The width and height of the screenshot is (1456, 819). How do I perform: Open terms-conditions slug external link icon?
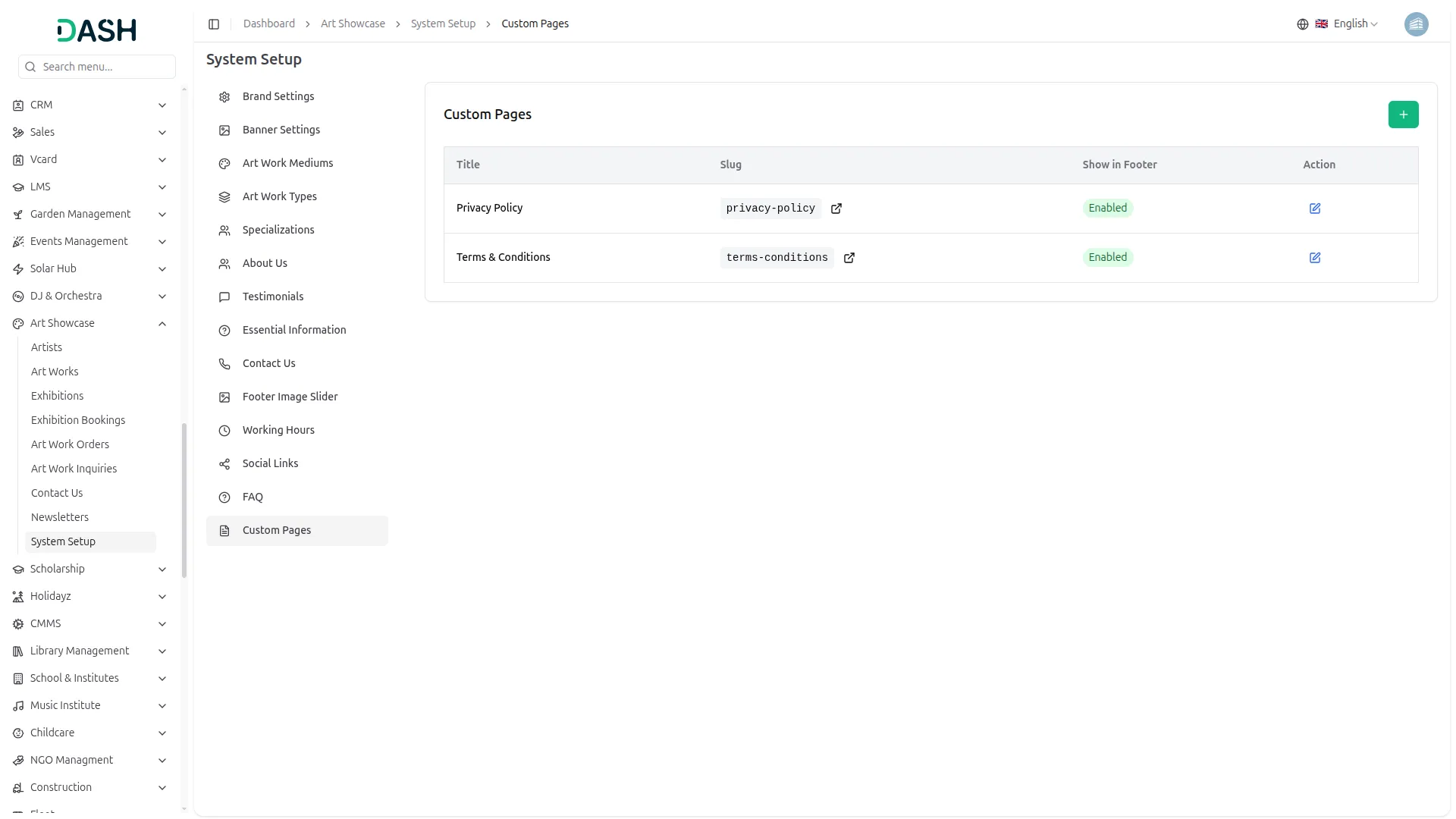(849, 258)
